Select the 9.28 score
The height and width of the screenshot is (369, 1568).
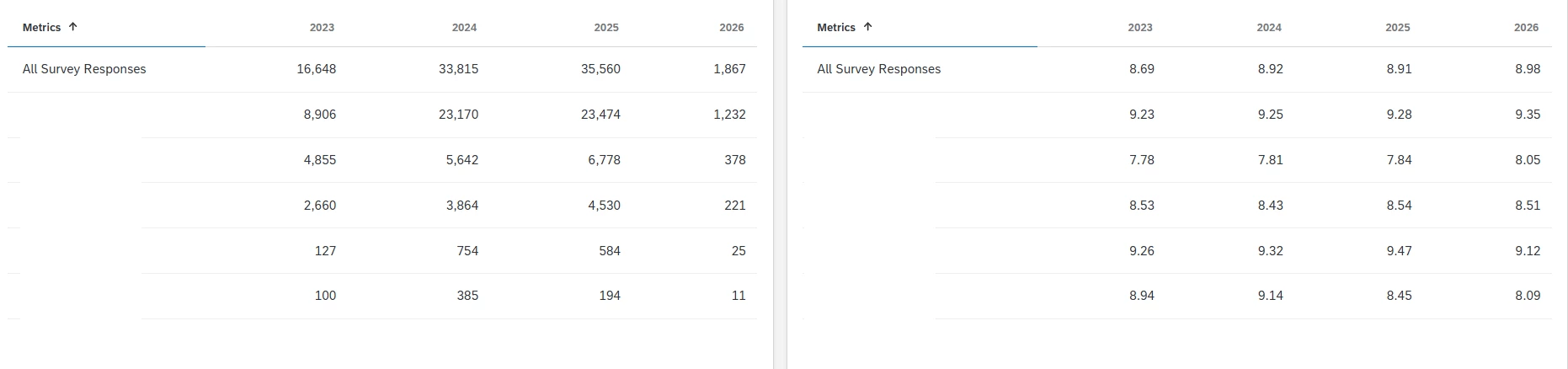1400,115
